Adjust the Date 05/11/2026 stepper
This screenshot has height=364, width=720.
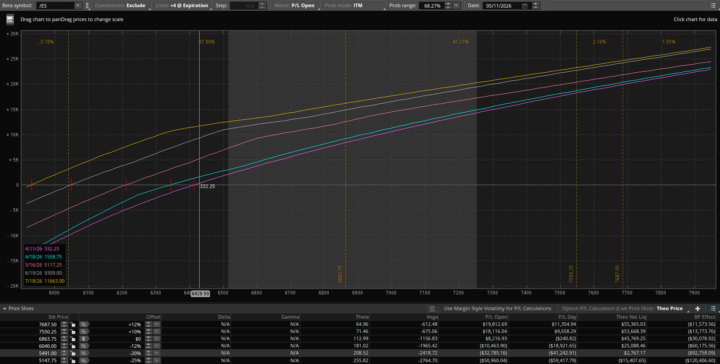tap(535, 6)
